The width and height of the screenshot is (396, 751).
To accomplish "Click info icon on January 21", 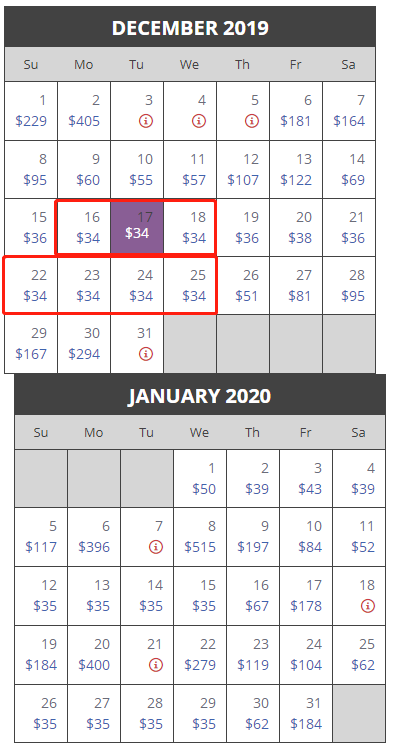I will point(156,665).
